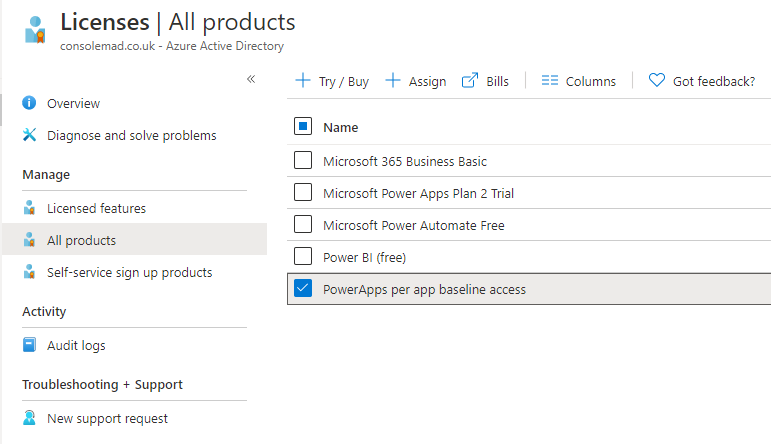
Task: Go to Licensed features
Action: pyautogui.click(x=96, y=208)
